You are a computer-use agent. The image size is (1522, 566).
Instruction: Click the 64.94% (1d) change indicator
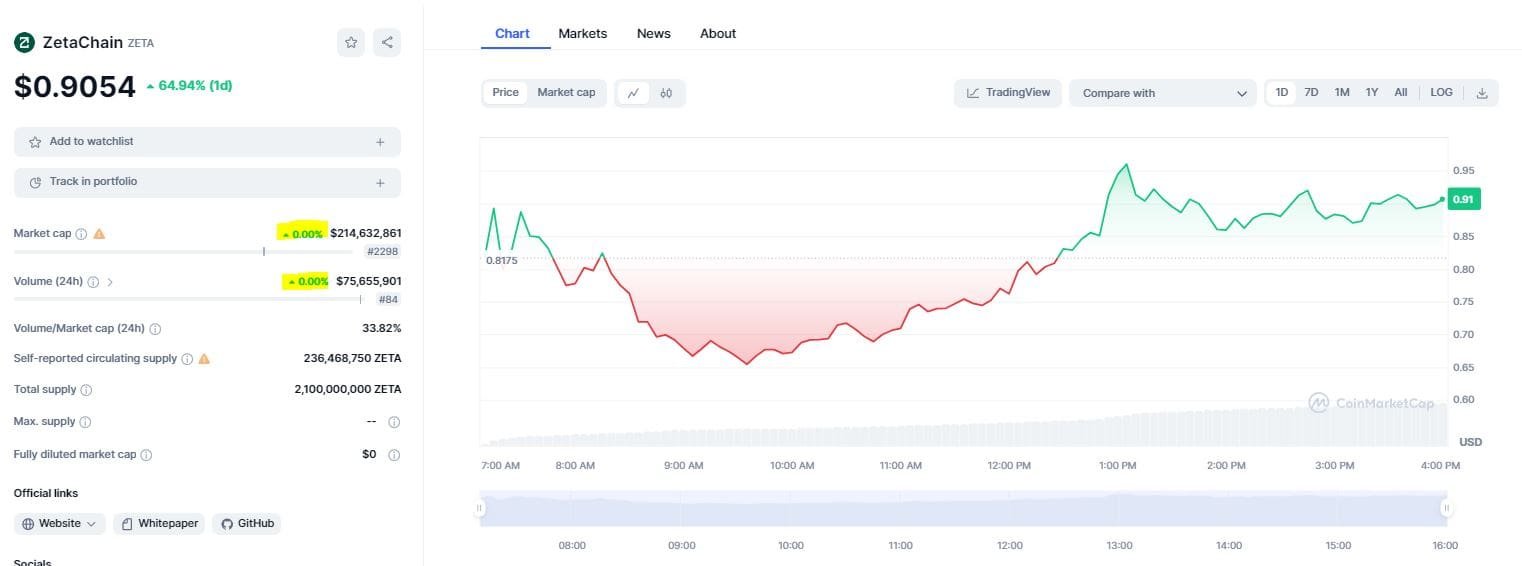click(x=189, y=86)
